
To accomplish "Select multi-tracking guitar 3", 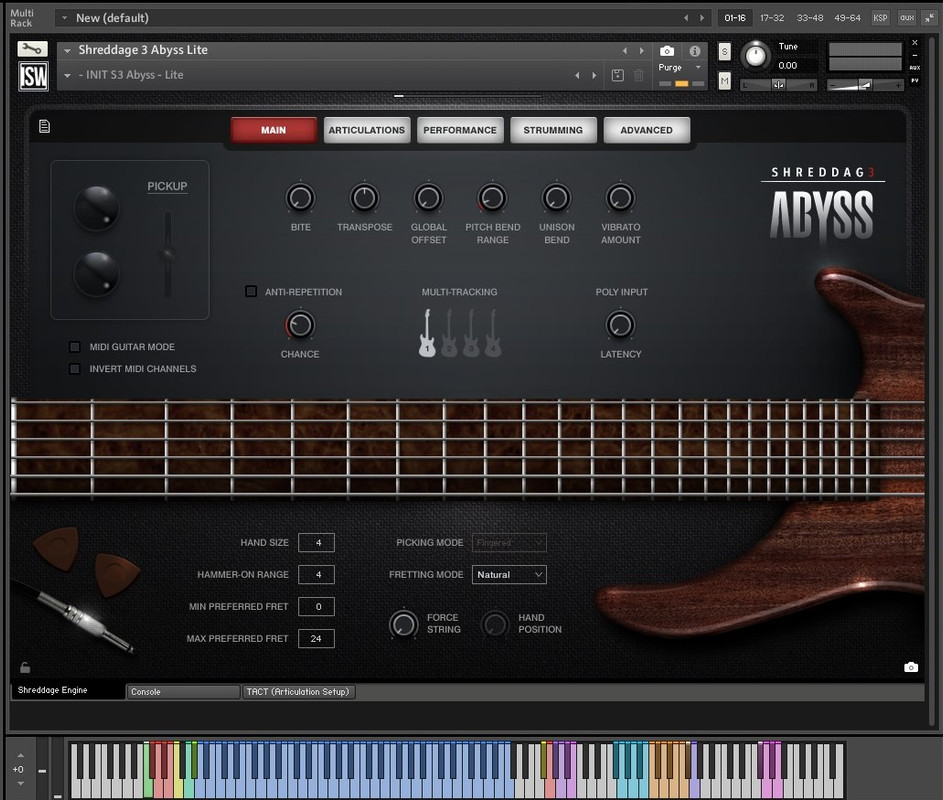I will pyautogui.click(x=471, y=333).
